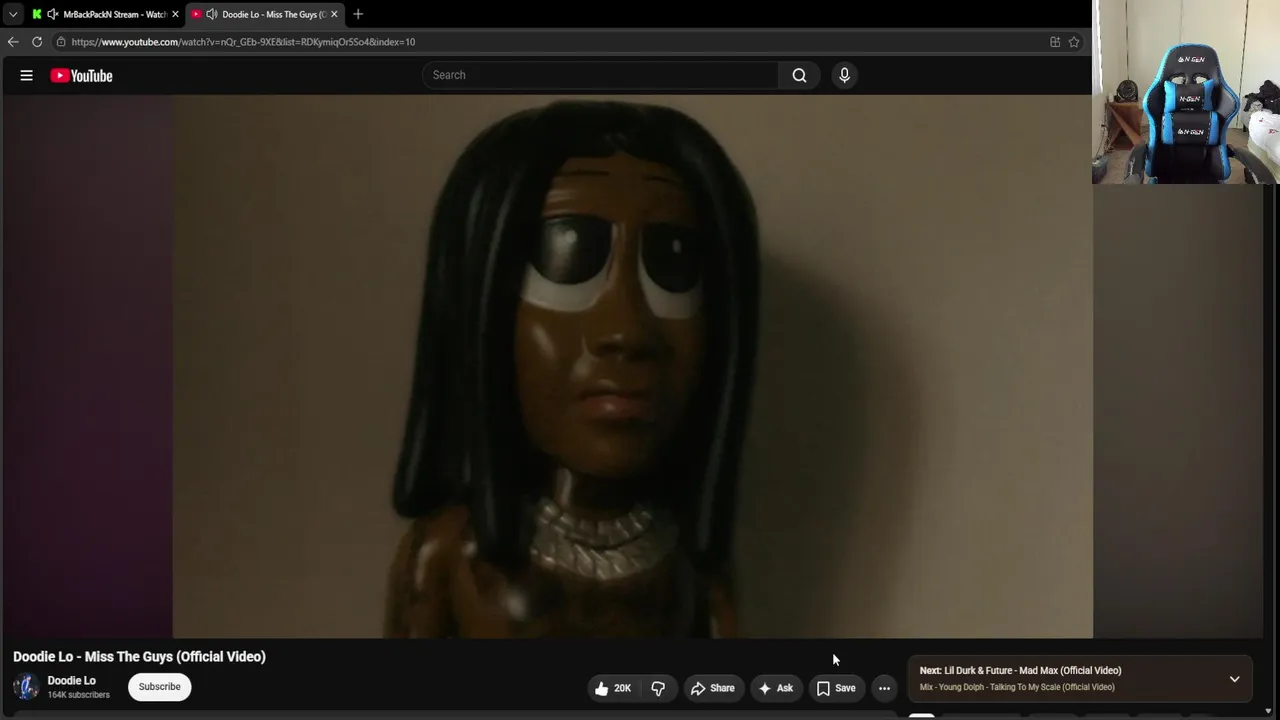Select the Doodie Lo - Miss The Guys tab
This screenshot has width=1280, height=720.
point(265,14)
